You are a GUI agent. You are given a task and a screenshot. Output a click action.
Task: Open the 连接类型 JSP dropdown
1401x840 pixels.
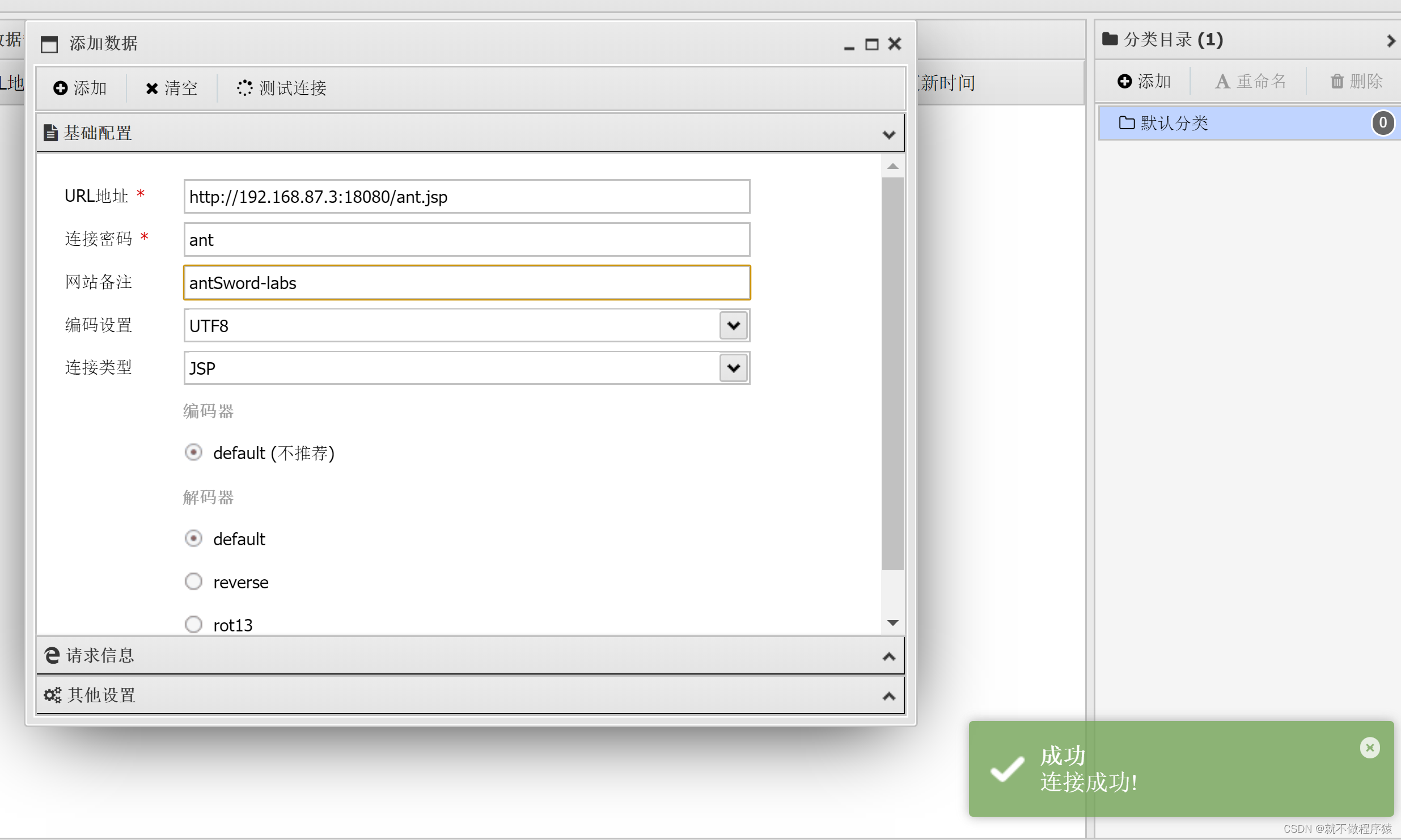coord(733,368)
